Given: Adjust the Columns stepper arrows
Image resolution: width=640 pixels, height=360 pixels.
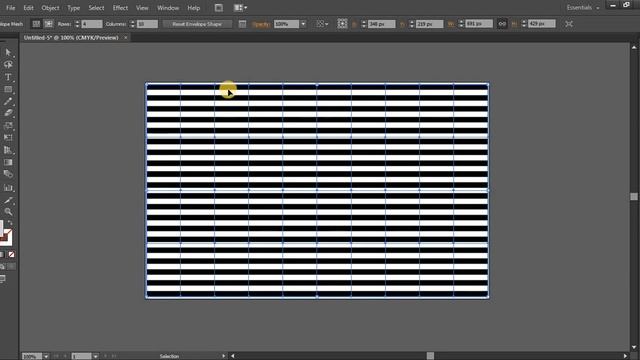Looking at the screenshot, I should tap(132, 24).
